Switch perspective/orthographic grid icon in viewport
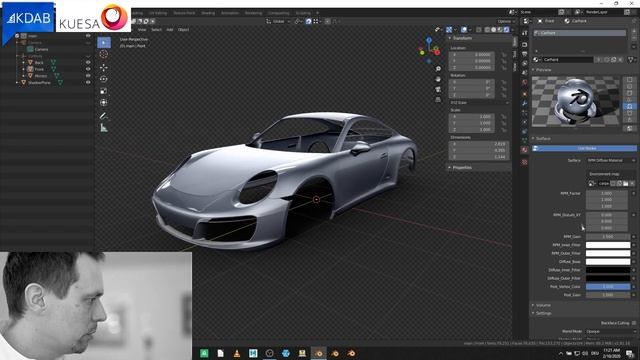Viewport: 640px width, 360px height. click(x=438, y=100)
